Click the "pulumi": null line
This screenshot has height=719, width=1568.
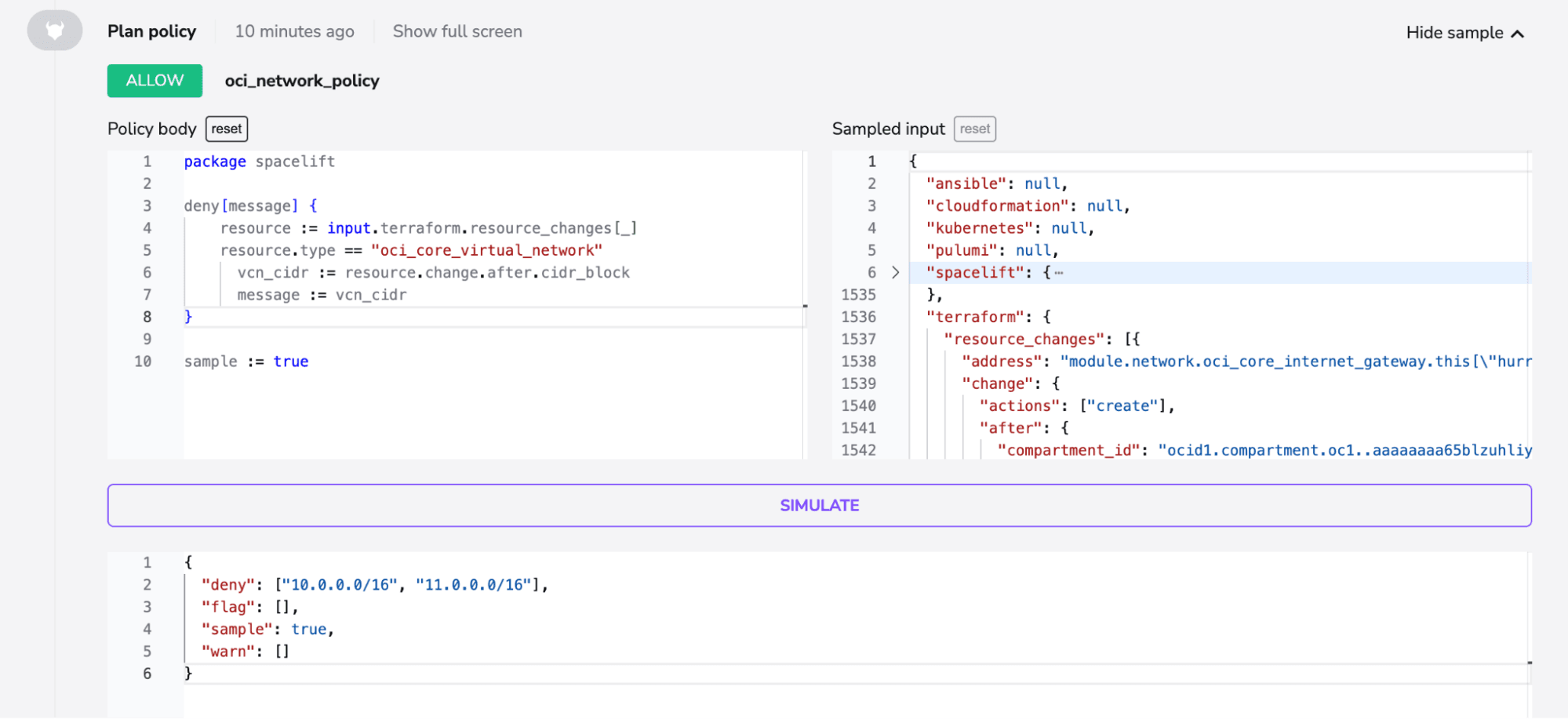pyautogui.click(x=992, y=250)
